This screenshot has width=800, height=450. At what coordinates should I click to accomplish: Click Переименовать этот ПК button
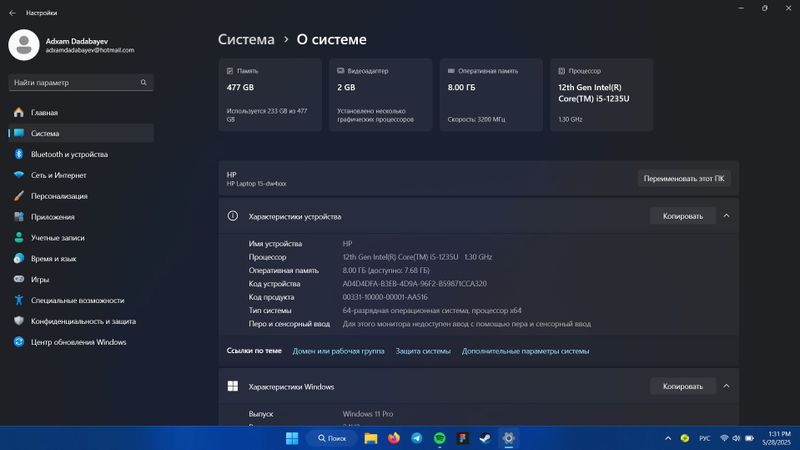tap(684, 179)
